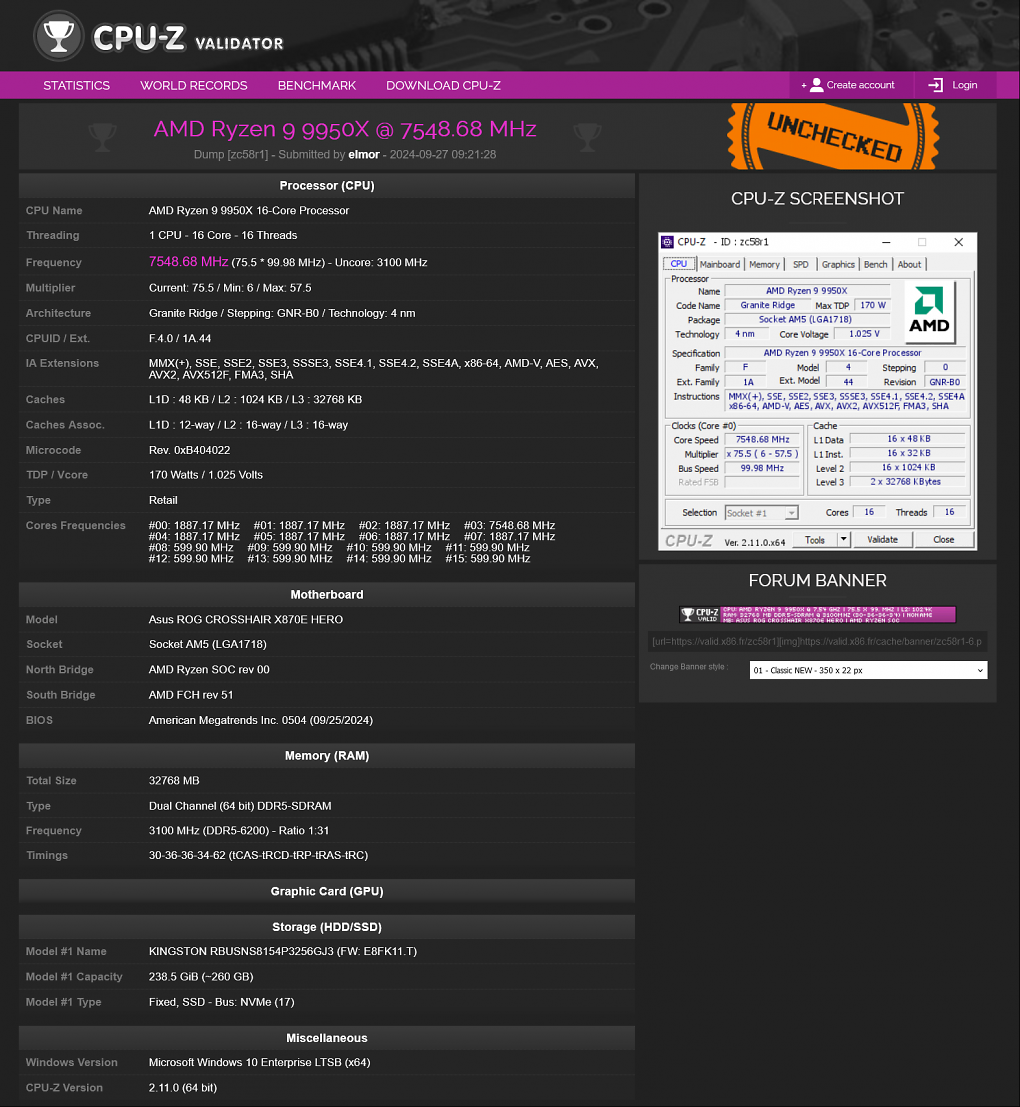The height and width of the screenshot is (1107, 1020).
Task: Click the Storage (HDD/SSD) section header
Action: point(327,927)
